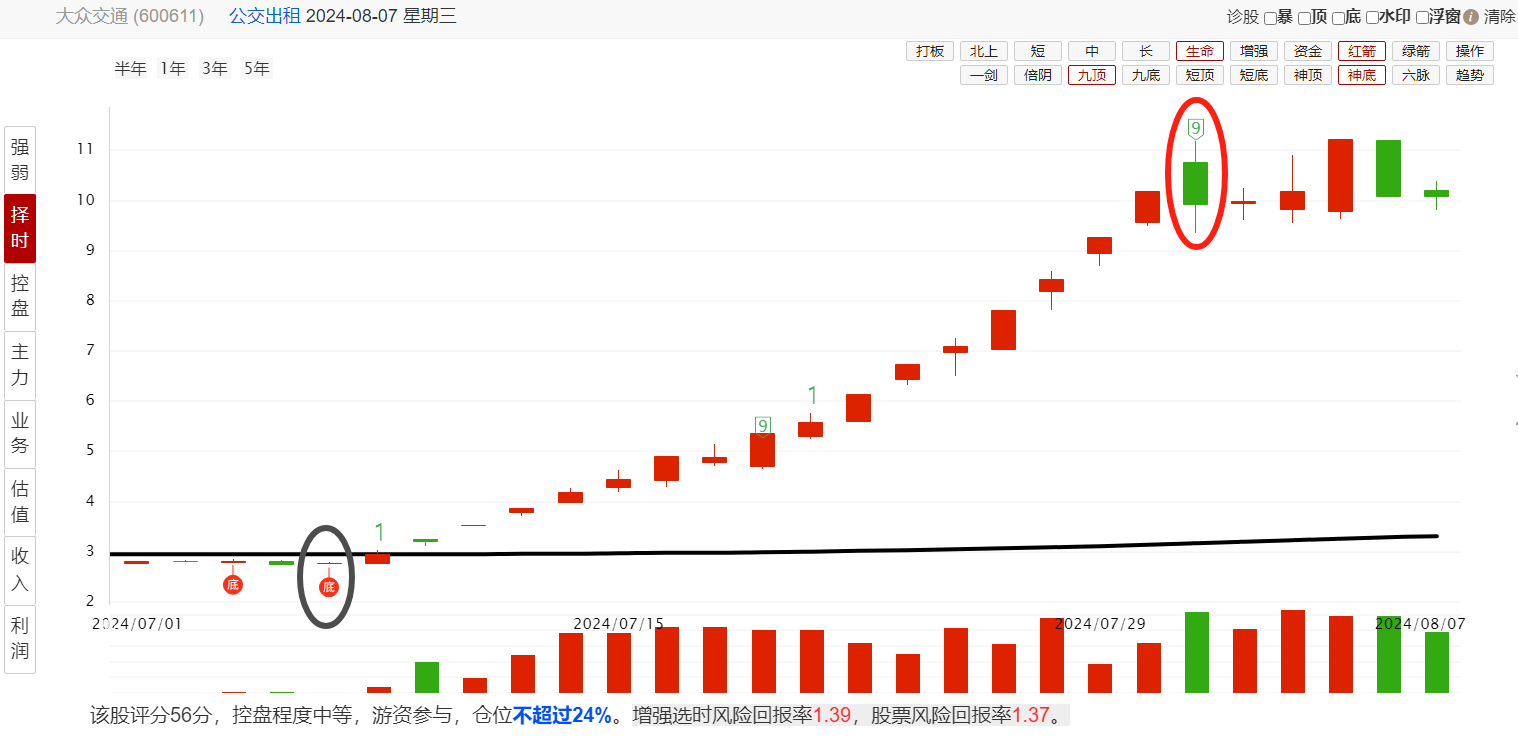This screenshot has height=739, width=1518.
Task: Click the 1.37 stock risk return value
Action: tap(1031, 716)
